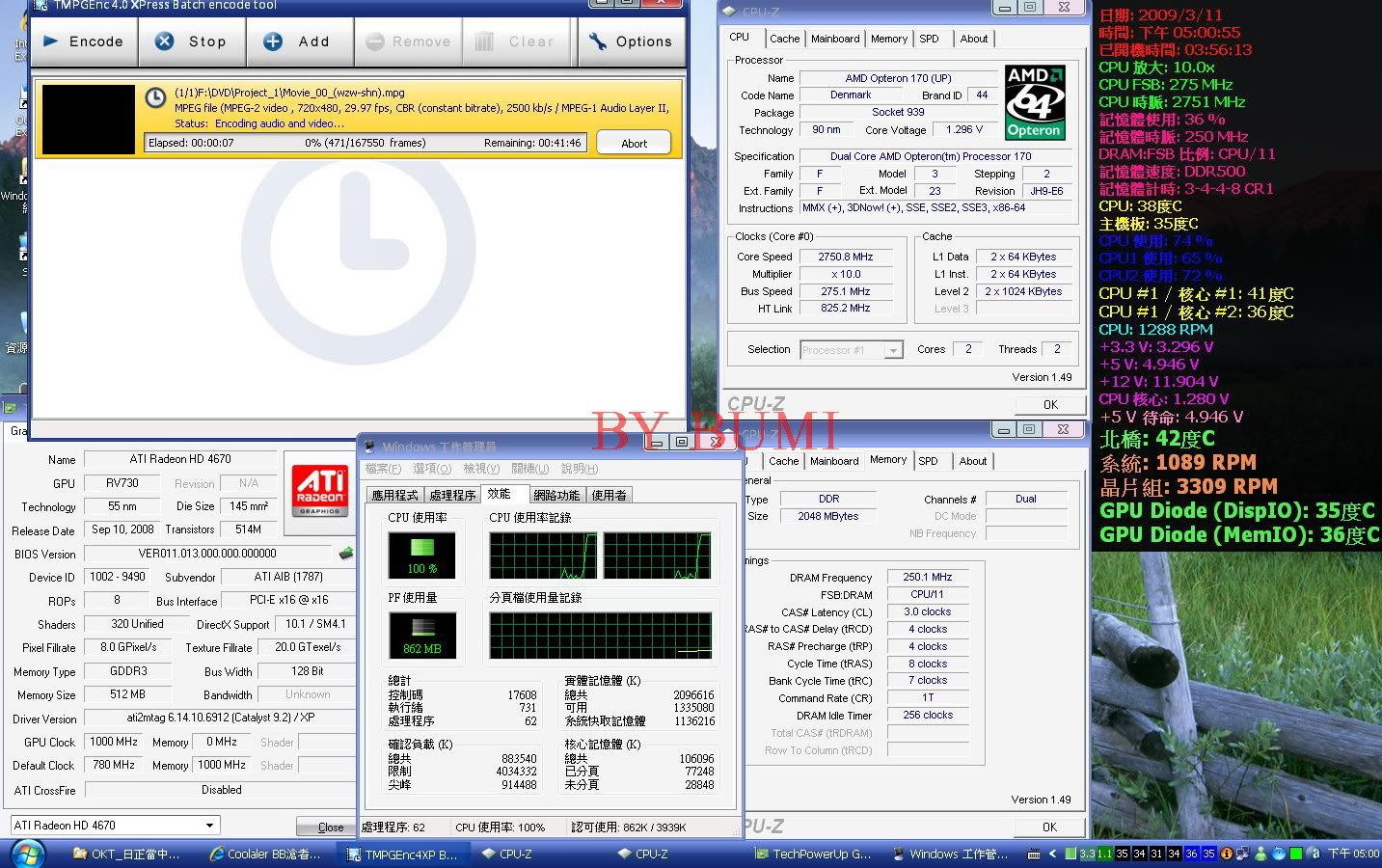This screenshot has height=868, width=1382.
Task: Open SPD tab in top CPU-Z window
Action: [x=929, y=39]
